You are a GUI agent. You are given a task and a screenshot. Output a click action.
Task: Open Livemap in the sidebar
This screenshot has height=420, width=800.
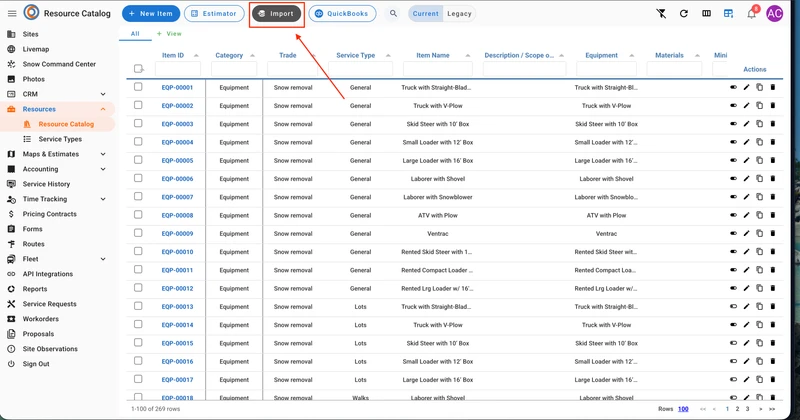[36, 49]
